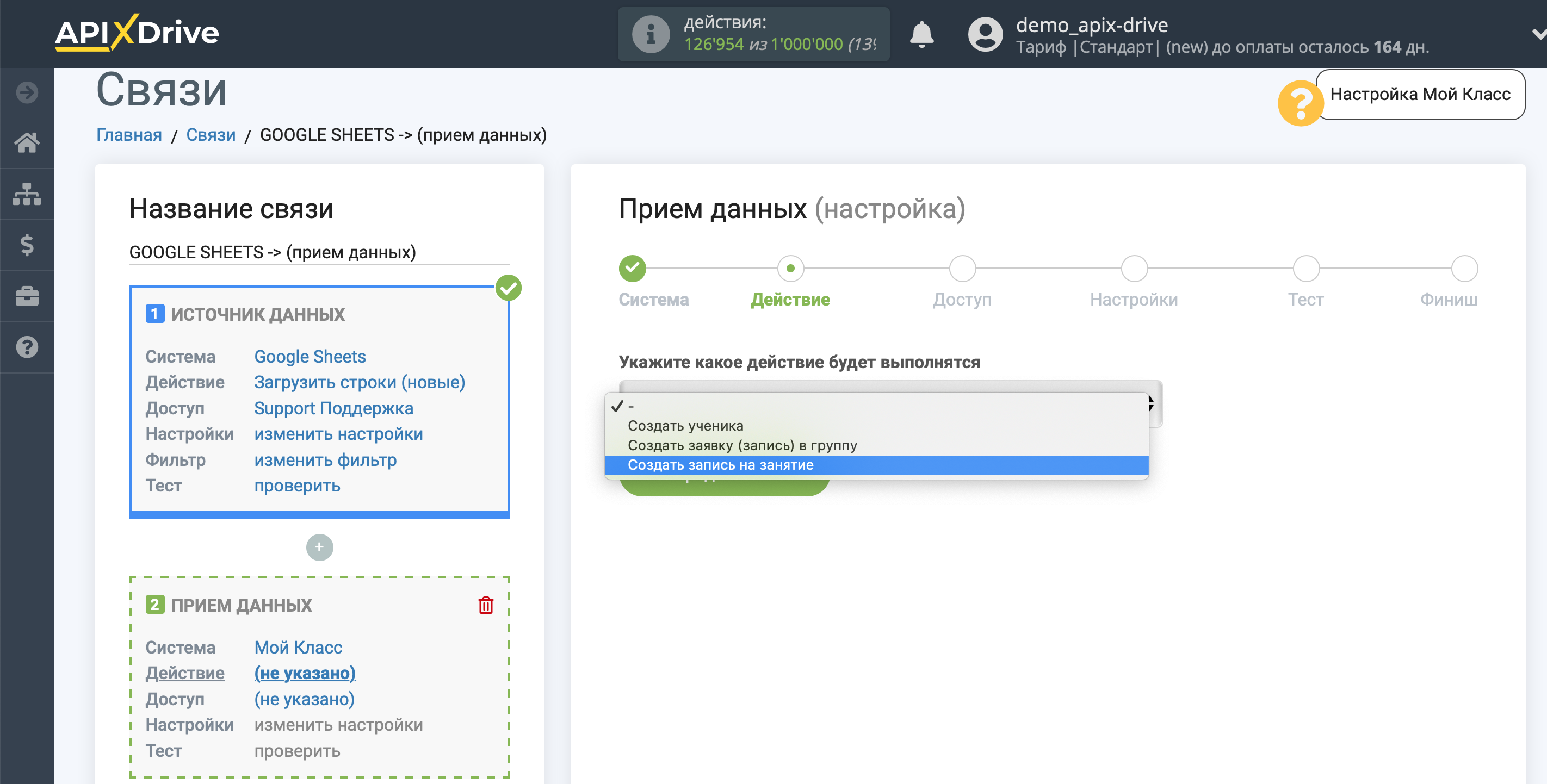Click receiver 'изменить настройки' text
This screenshot has height=784, width=1547.
tap(338, 725)
